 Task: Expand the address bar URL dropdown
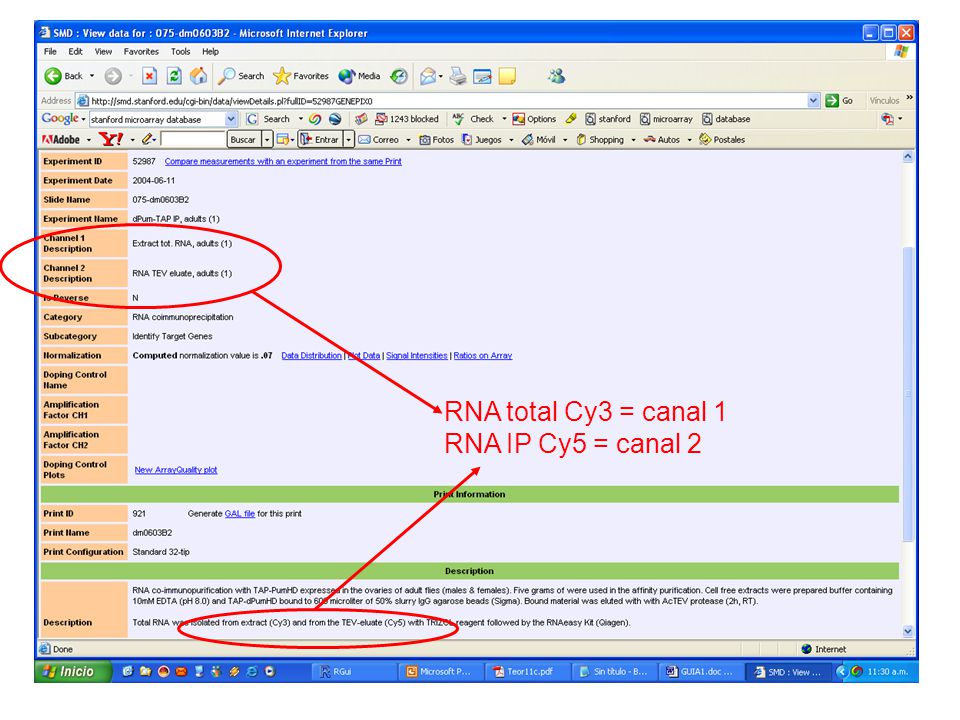click(813, 100)
